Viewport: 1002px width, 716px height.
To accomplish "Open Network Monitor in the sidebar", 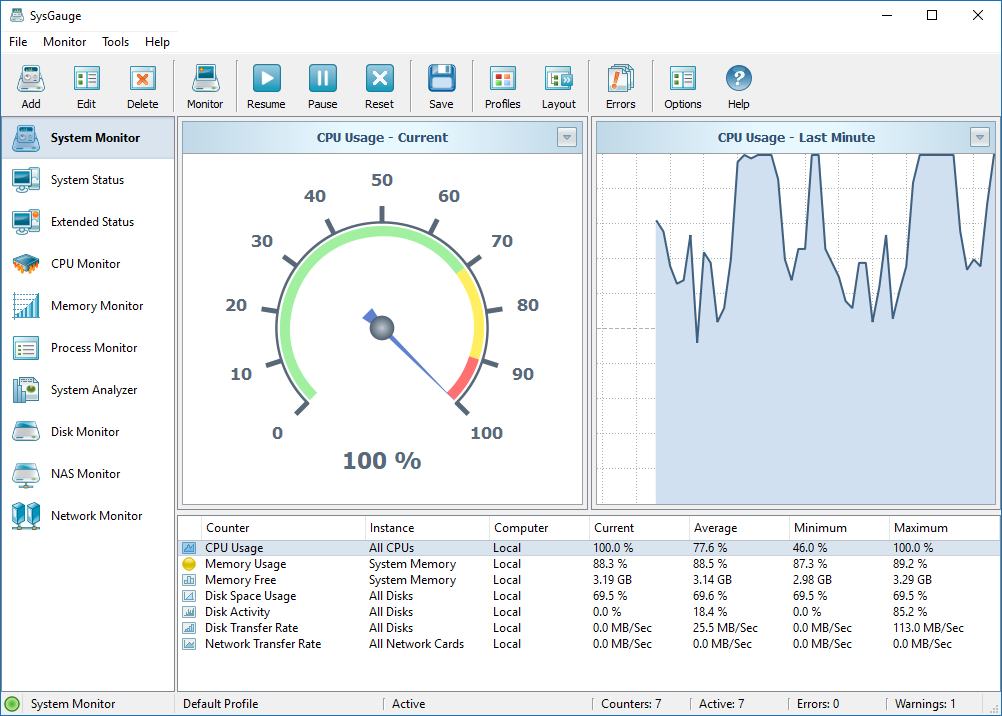I will 88,516.
